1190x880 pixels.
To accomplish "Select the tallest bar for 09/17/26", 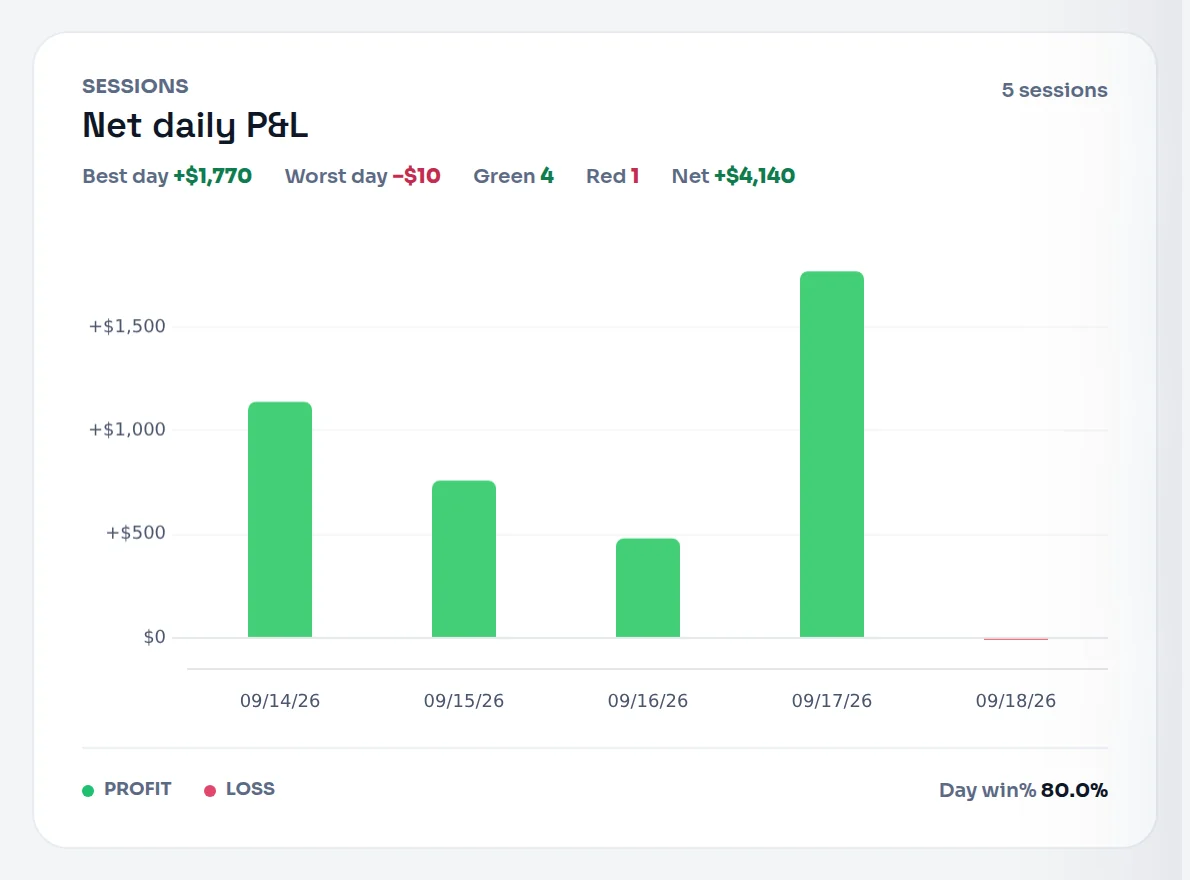I will pyautogui.click(x=832, y=454).
